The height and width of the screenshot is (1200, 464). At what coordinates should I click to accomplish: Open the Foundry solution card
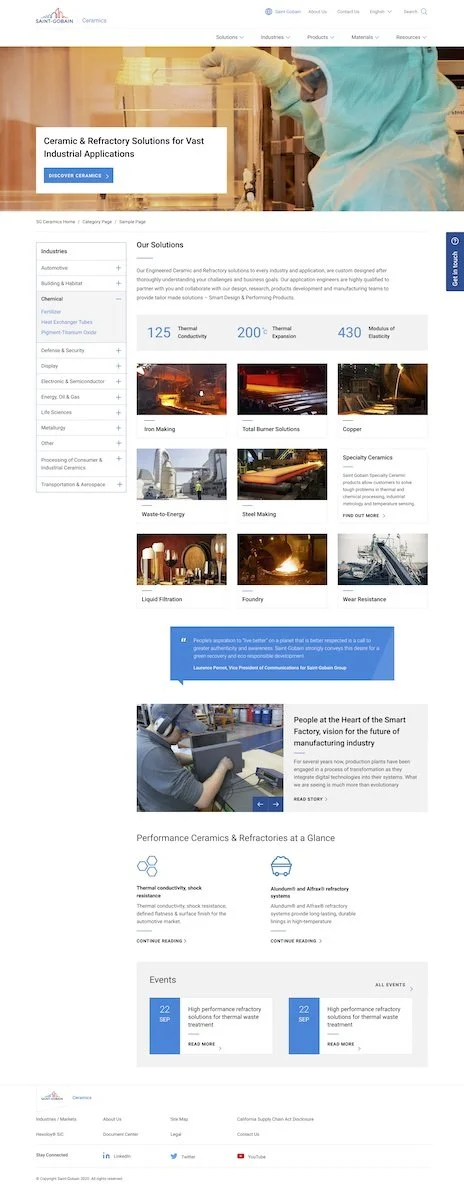click(x=282, y=571)
